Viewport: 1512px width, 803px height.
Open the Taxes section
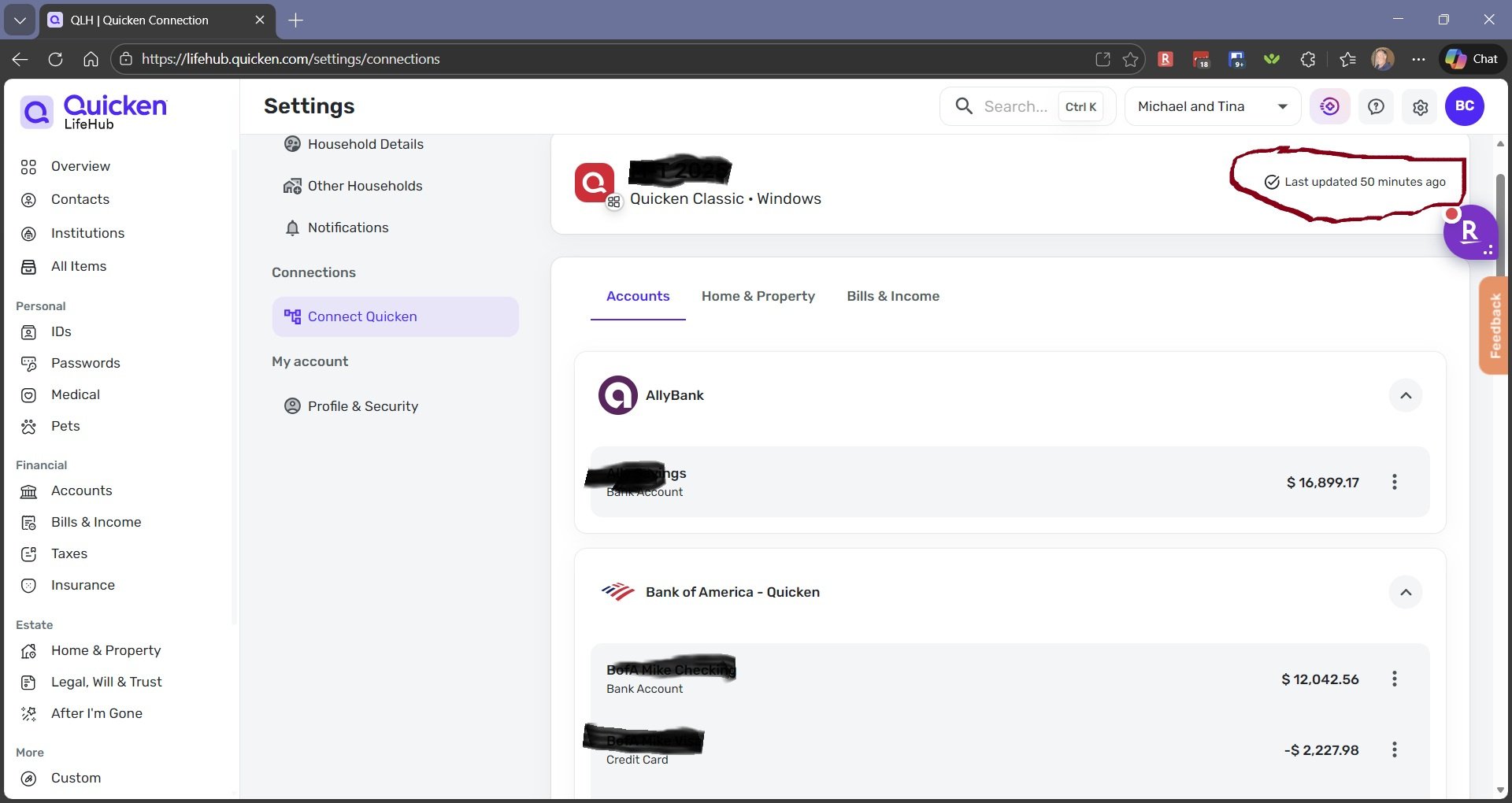click(69, 553)
